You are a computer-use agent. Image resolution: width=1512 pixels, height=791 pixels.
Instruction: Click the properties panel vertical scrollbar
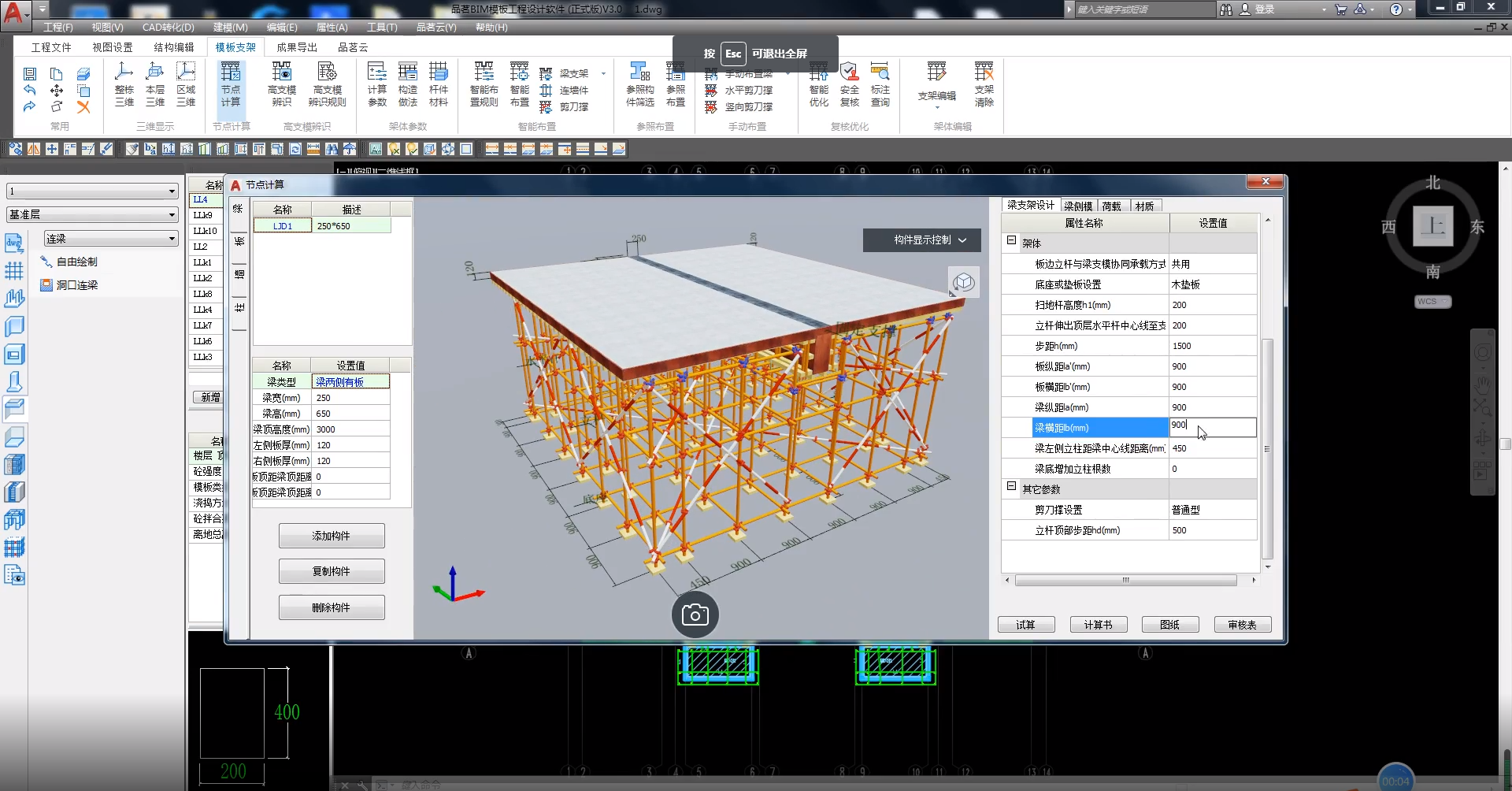coord(1267,447)
